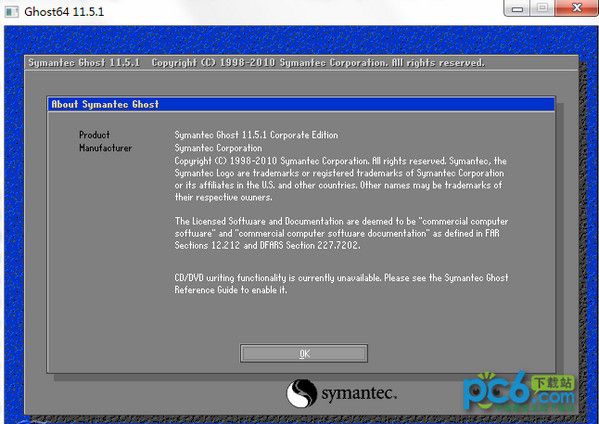Click the 'Product' label

(x=94, y=135)
